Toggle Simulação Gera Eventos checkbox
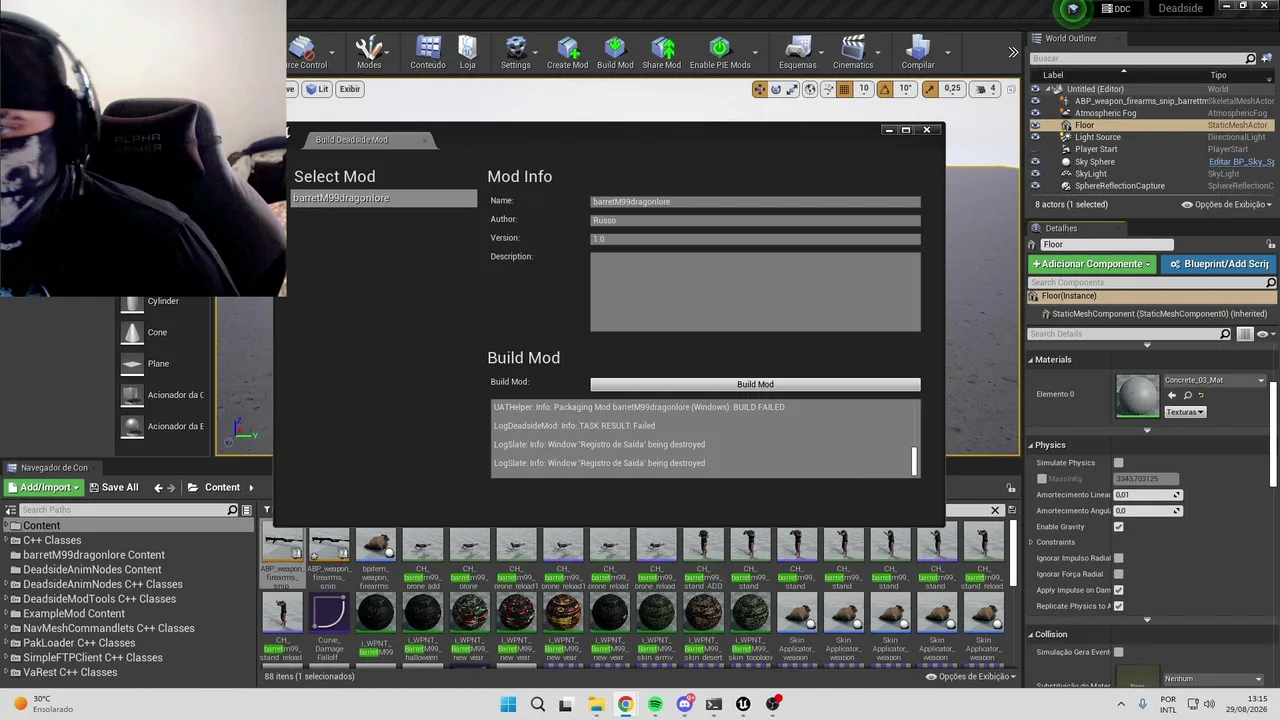The image size is (1280, 720). (1118, 652)
